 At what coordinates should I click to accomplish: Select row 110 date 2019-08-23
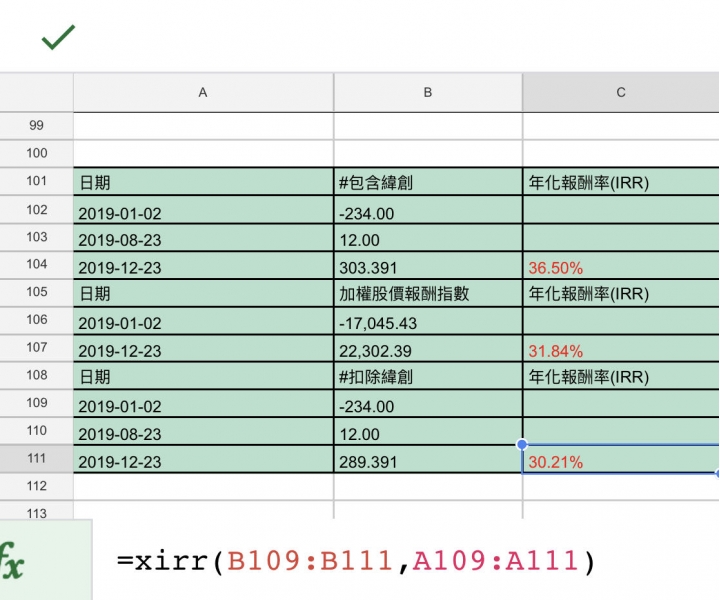[203, 431]
